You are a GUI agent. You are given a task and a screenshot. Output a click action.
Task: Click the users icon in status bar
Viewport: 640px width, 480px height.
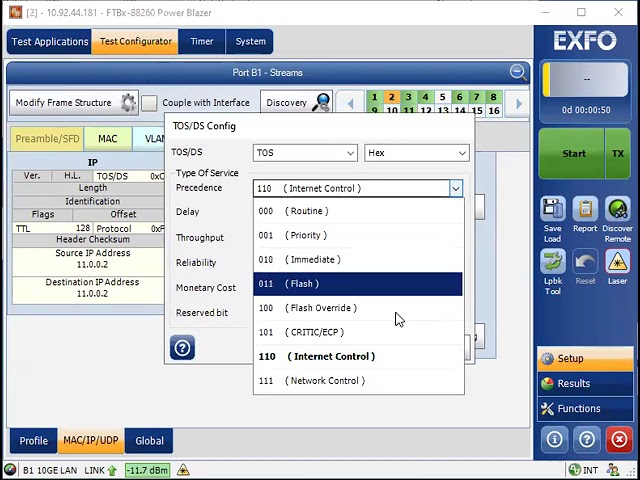(613, 470)
